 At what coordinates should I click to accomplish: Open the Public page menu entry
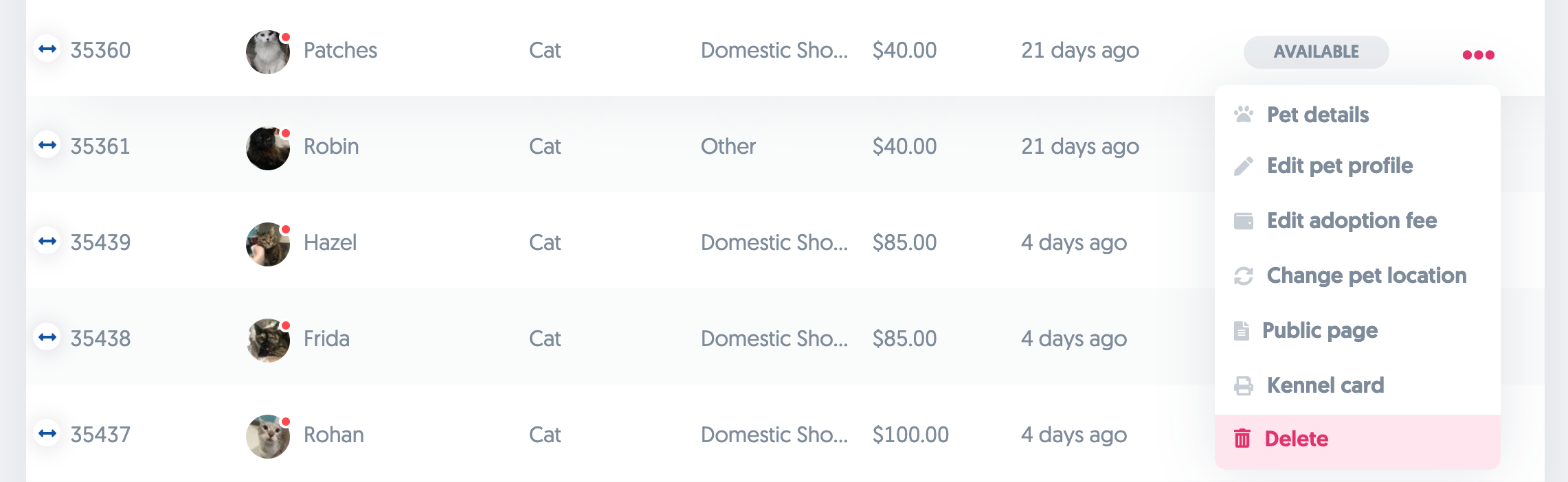click(1319, 330)
